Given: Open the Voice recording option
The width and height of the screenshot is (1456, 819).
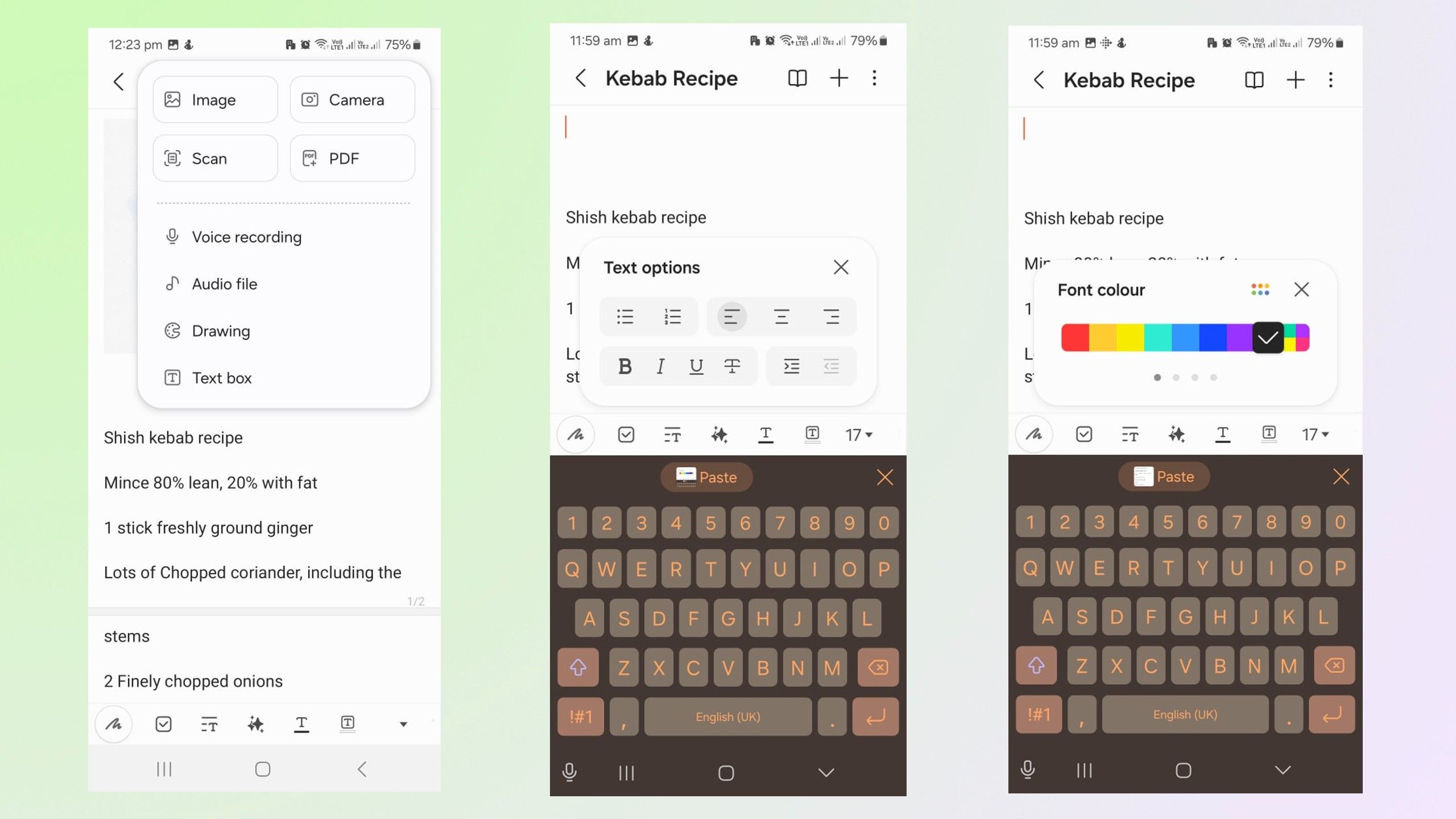Looking at the screenshot, I should (x=247, y=236).
